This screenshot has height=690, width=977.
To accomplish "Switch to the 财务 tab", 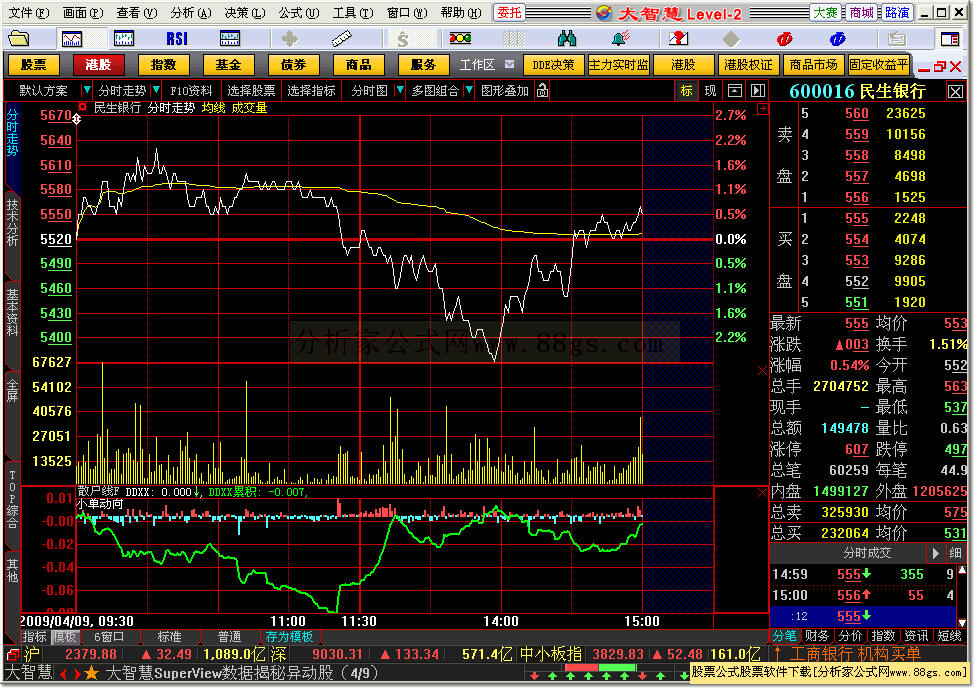I will 816,636.
